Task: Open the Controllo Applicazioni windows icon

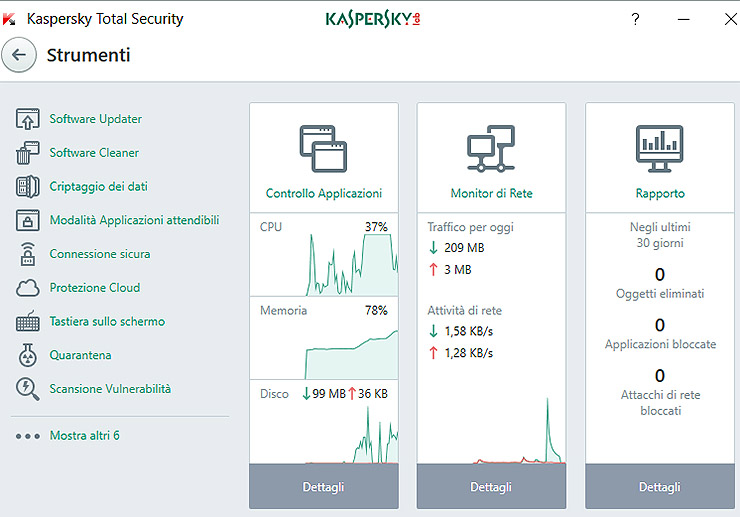Action: [x=323, y=149]
